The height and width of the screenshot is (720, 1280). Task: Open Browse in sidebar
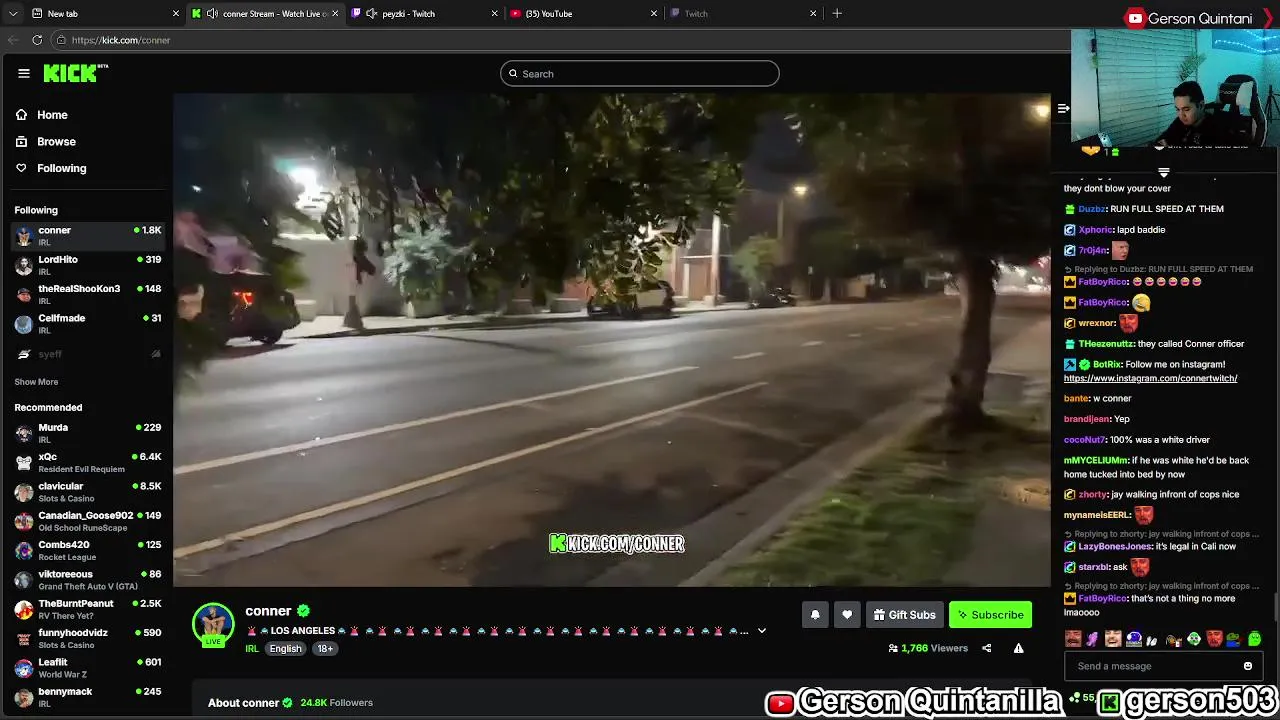click(46, 142)
